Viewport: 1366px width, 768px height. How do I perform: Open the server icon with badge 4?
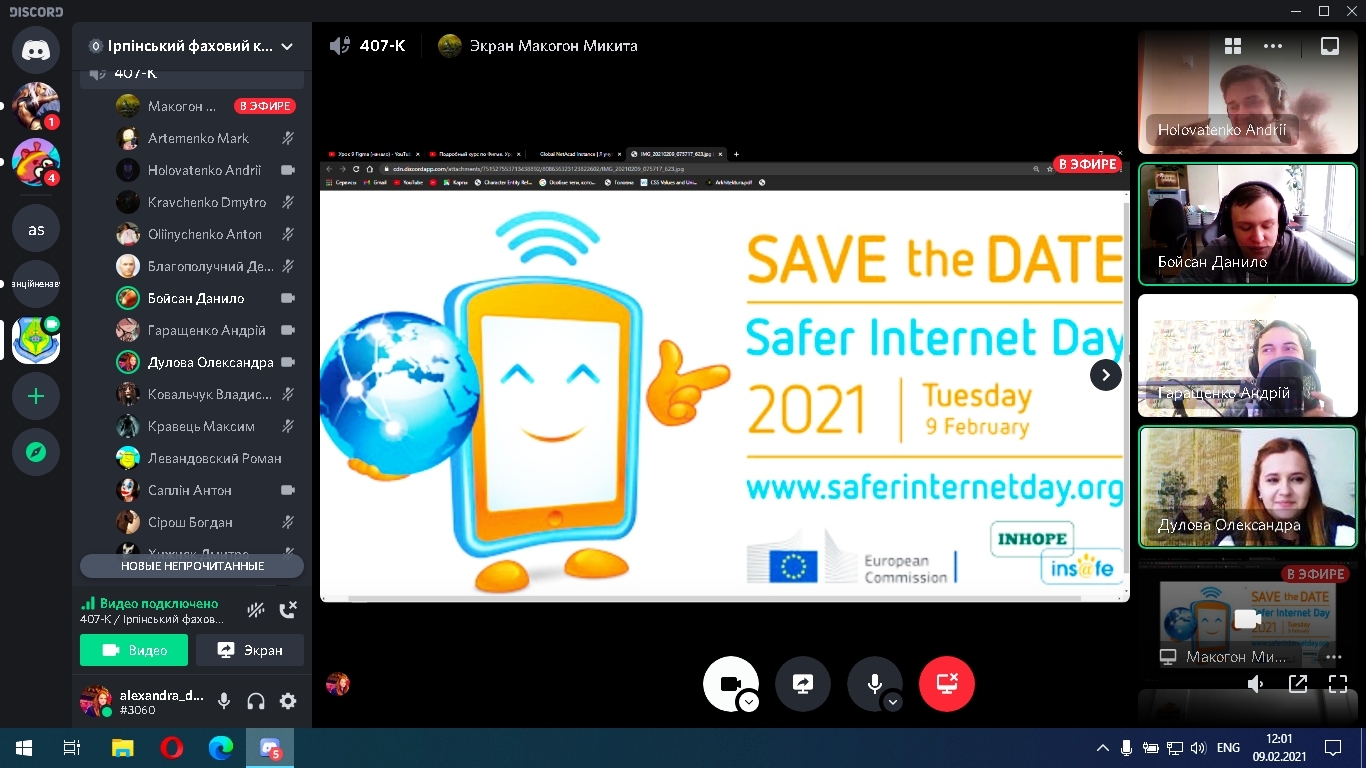click(x=36, y=162)
